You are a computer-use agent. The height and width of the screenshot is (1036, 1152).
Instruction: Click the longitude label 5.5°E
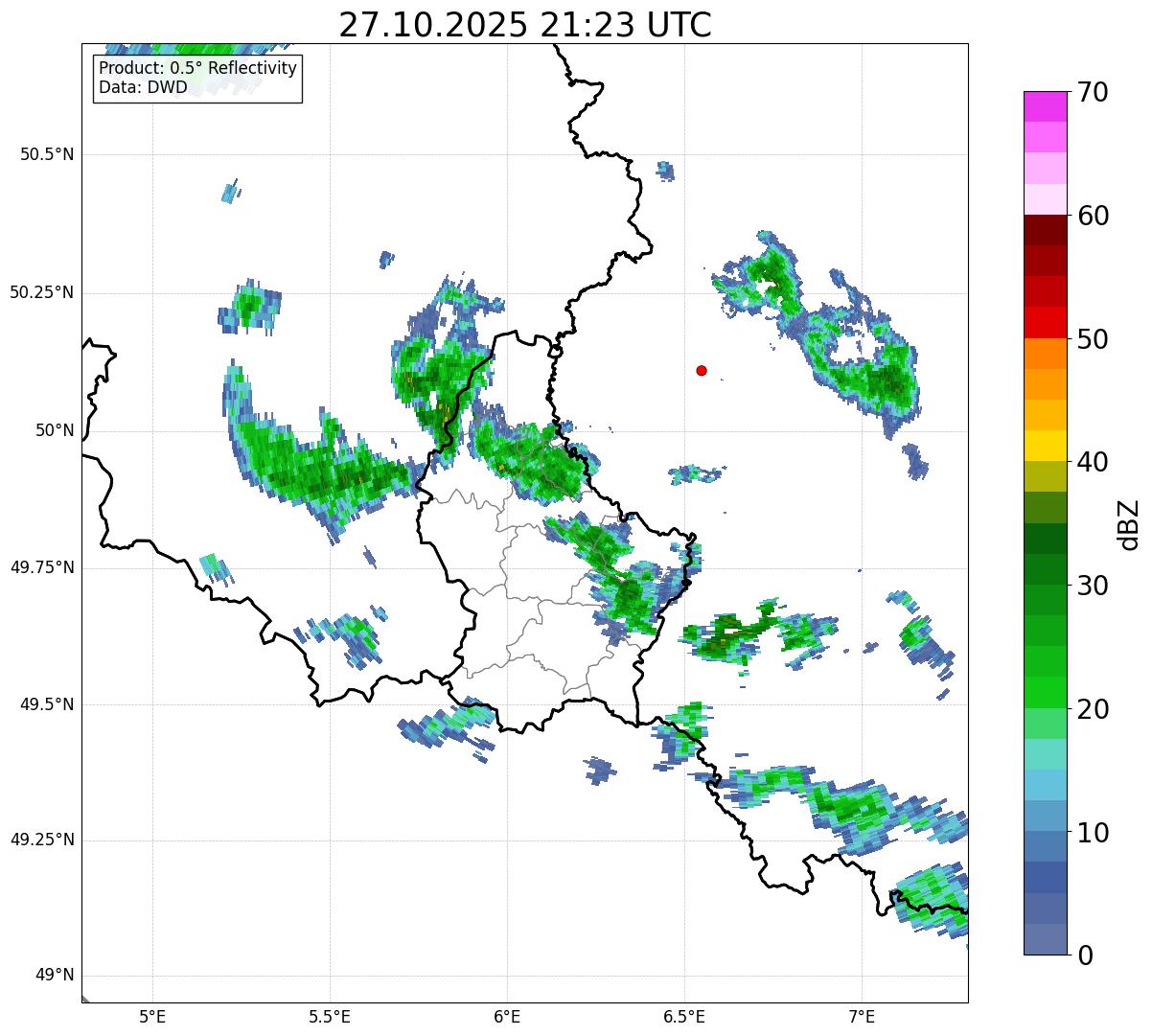pyautogui.click(x=330, y=1016)
